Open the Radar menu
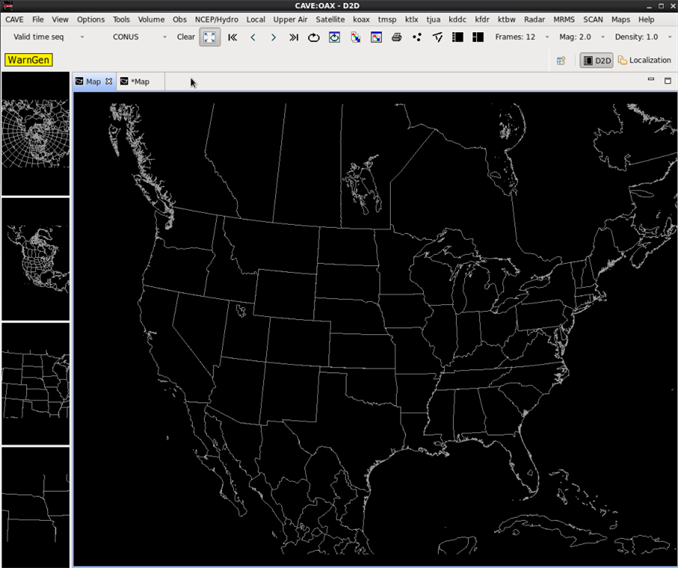This screenshot has width=678, height=568. (534, 19)
